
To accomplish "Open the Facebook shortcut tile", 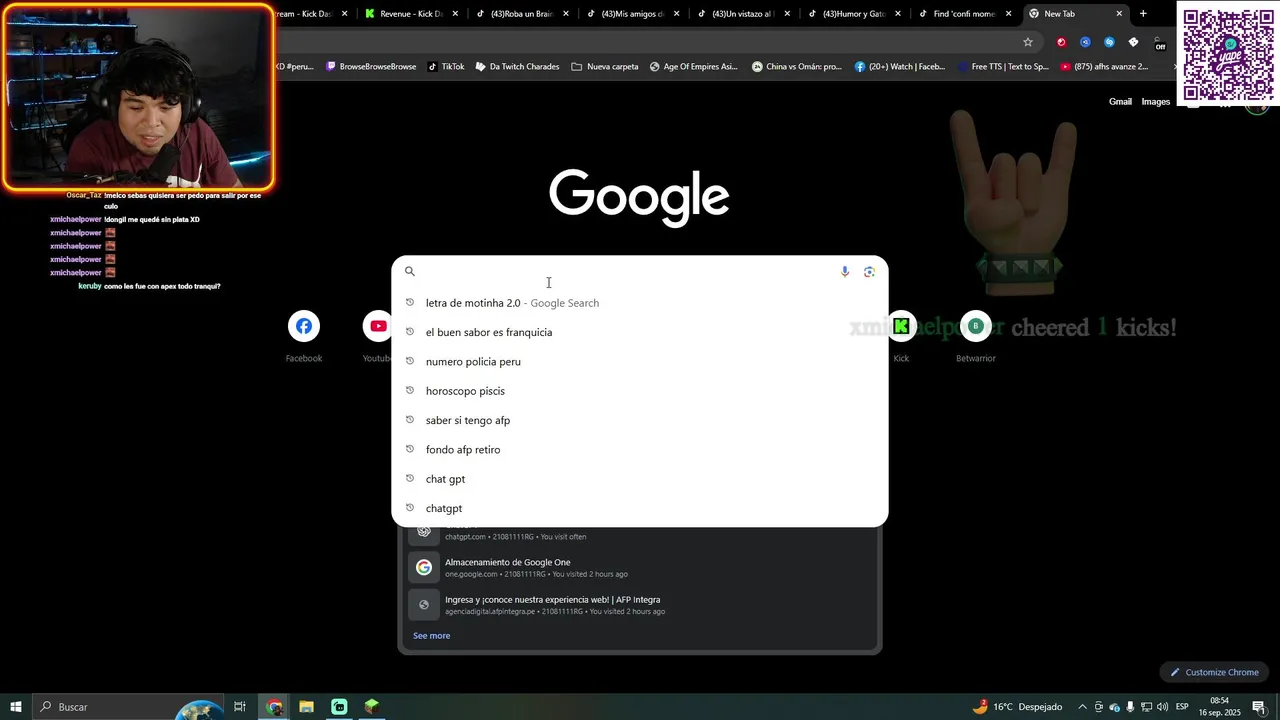I will [304, 336].
